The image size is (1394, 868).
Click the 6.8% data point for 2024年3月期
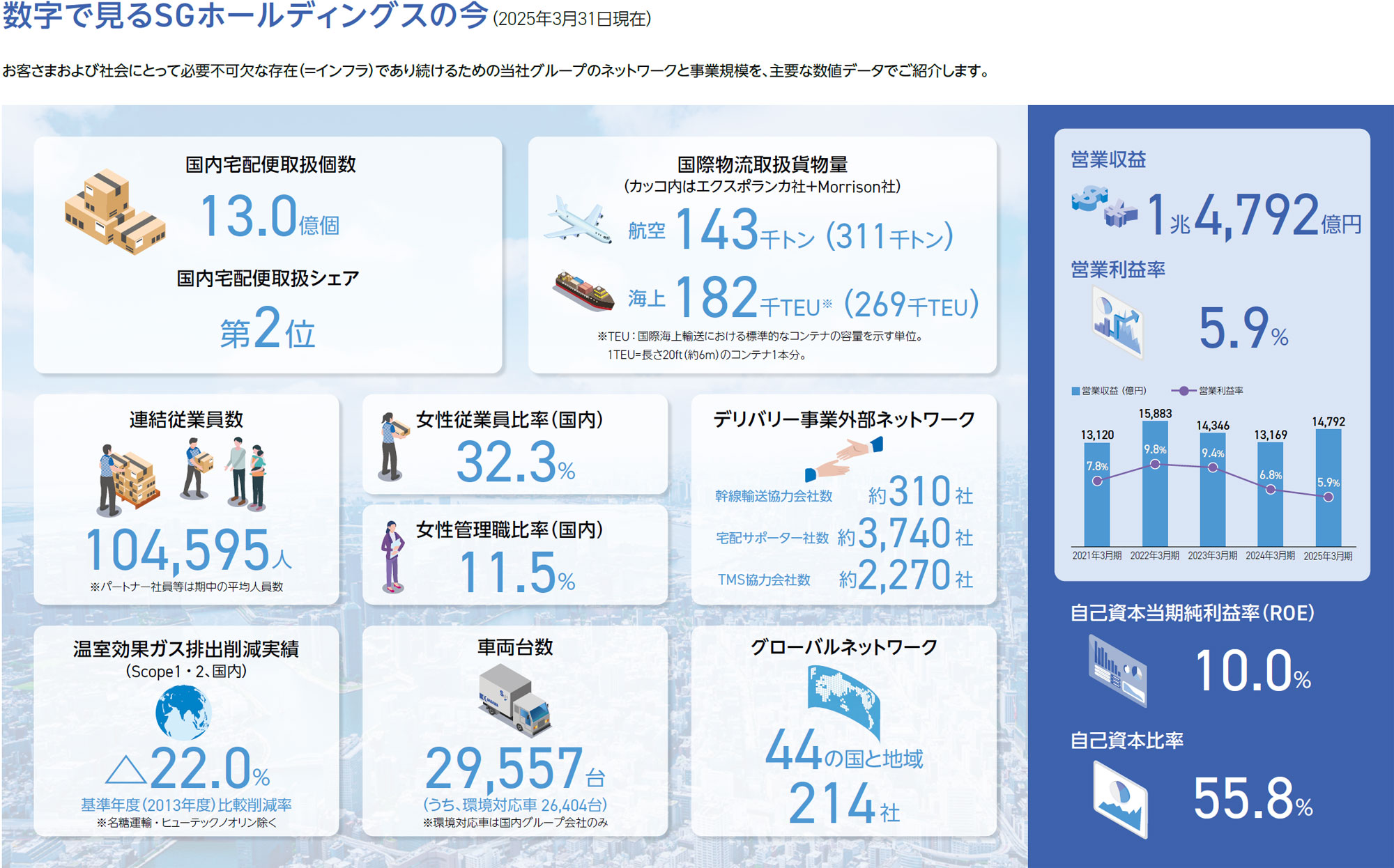tap(1271, 490)
